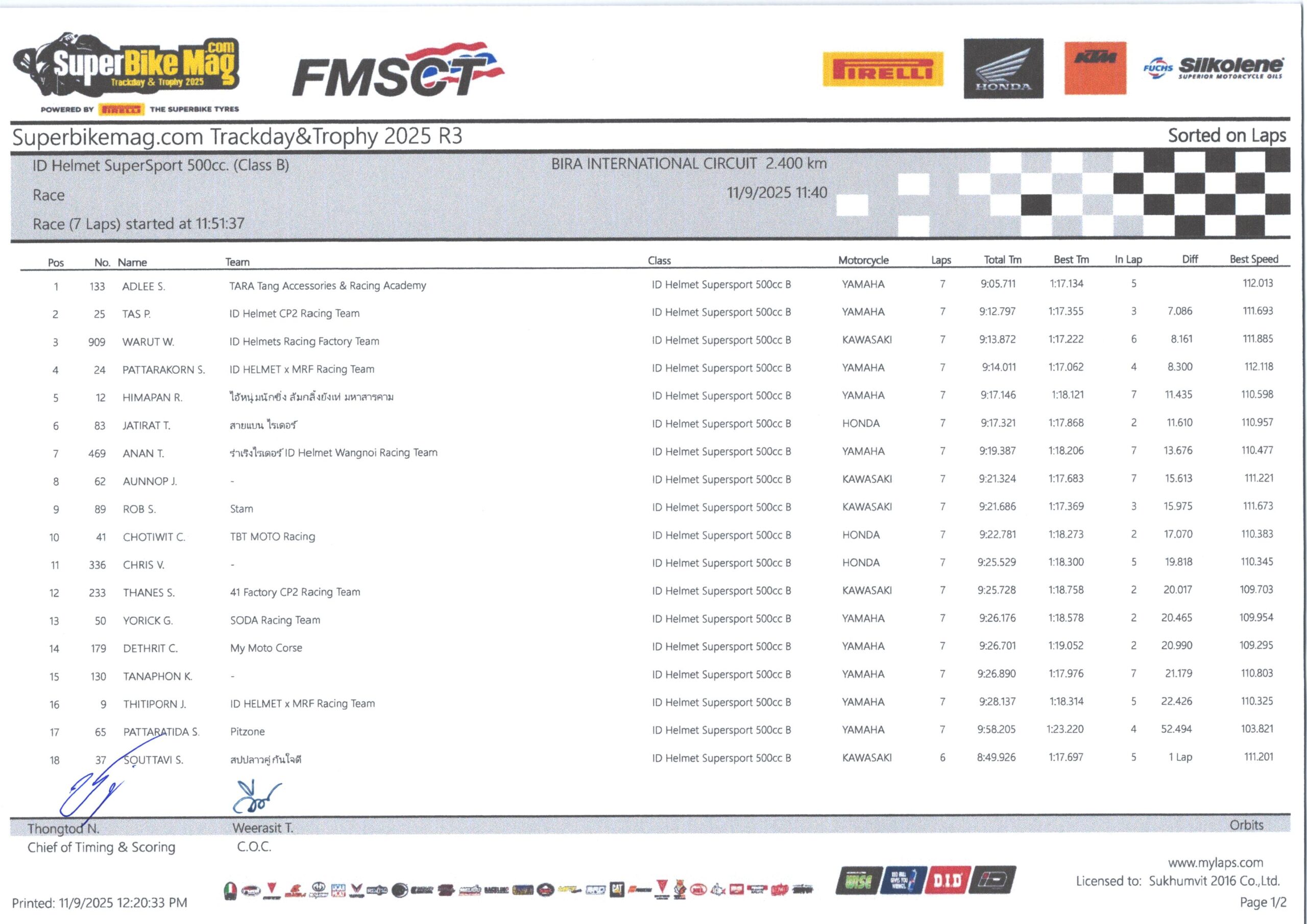Click the 'Sorted on Laps' label
1307x924 pixels.
pos(1226,135)
